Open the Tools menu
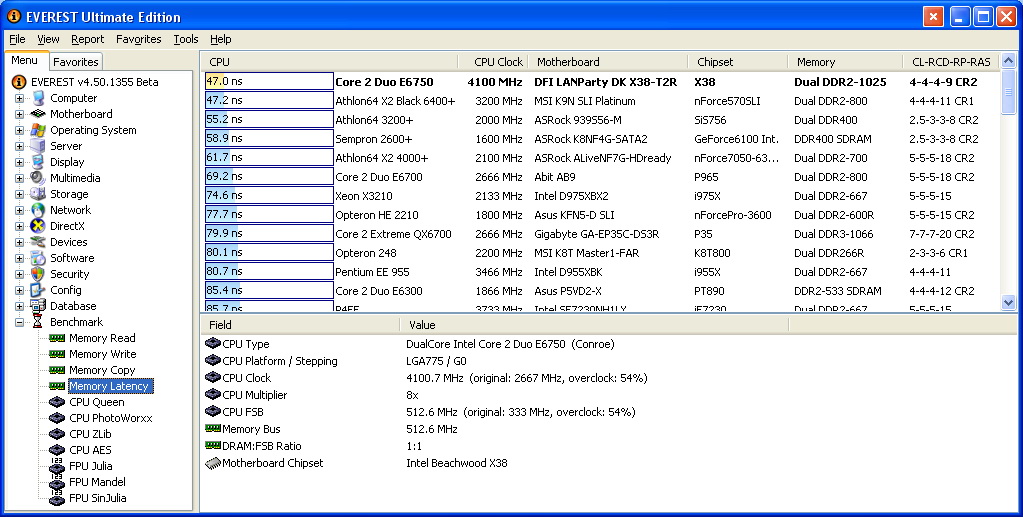The height and width of the screenshot is (517, 1023). (186, 39)
